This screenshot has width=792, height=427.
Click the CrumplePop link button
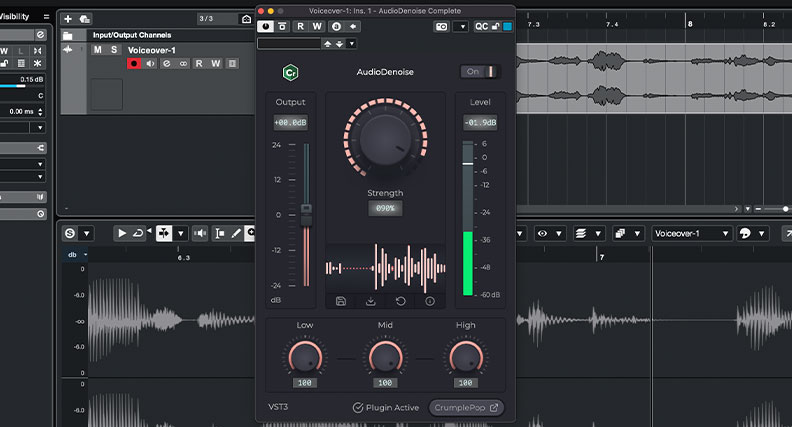coord(467,407)
